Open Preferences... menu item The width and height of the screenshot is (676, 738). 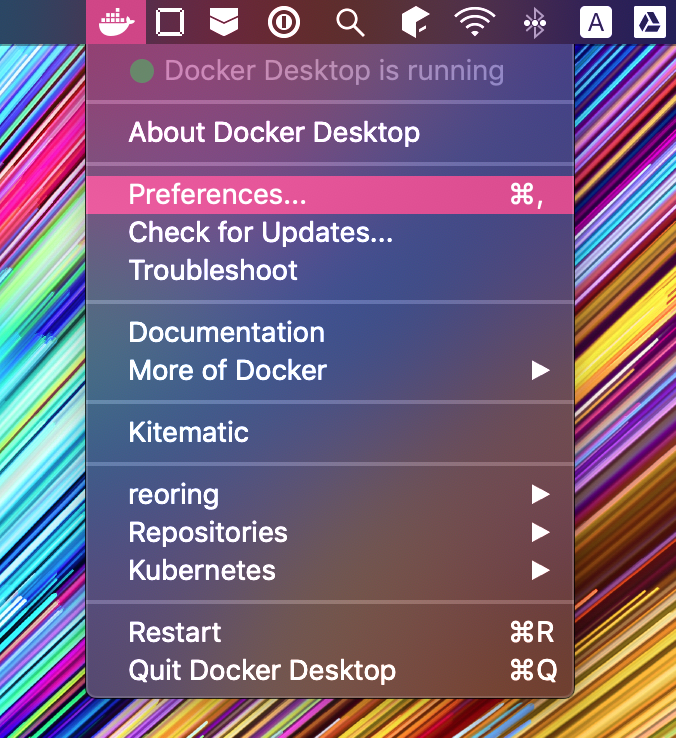330,195
